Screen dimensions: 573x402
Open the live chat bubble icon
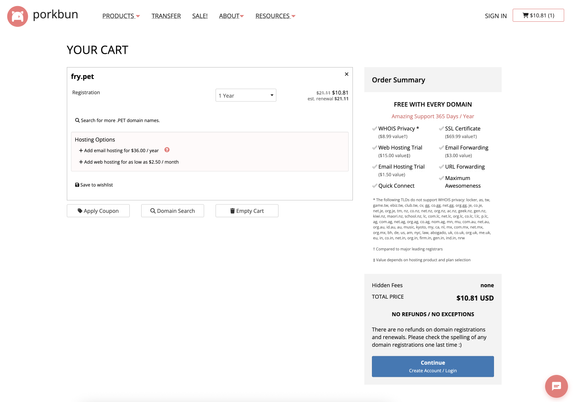tap(556, 386)
